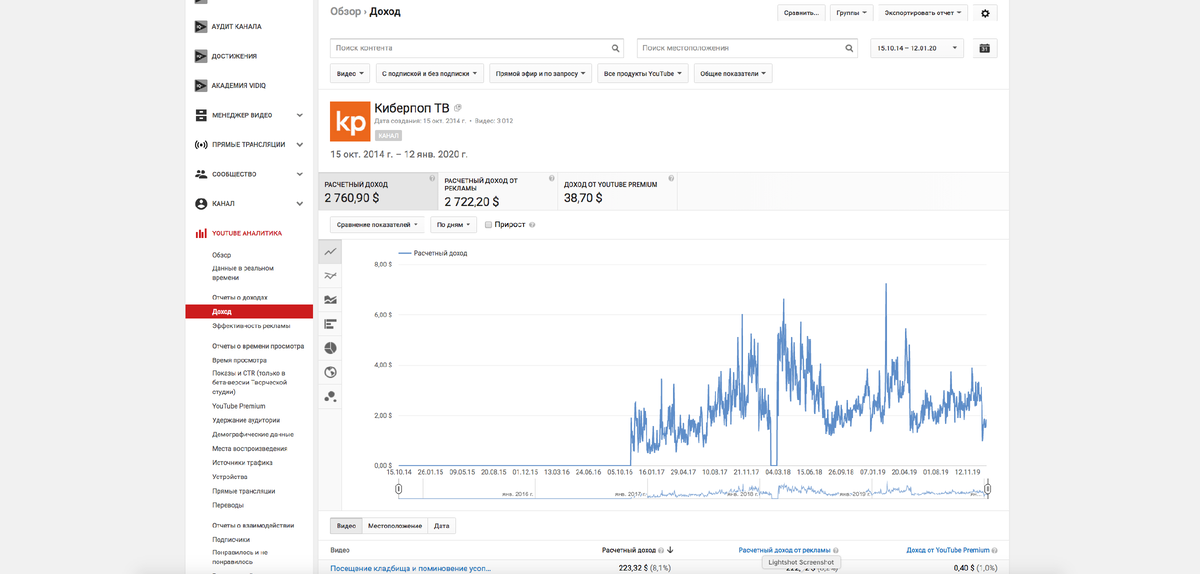Viewport: 1200px width, 574px height.
Task: Select the Расчетный доход metric card
Action: point(379,192)
